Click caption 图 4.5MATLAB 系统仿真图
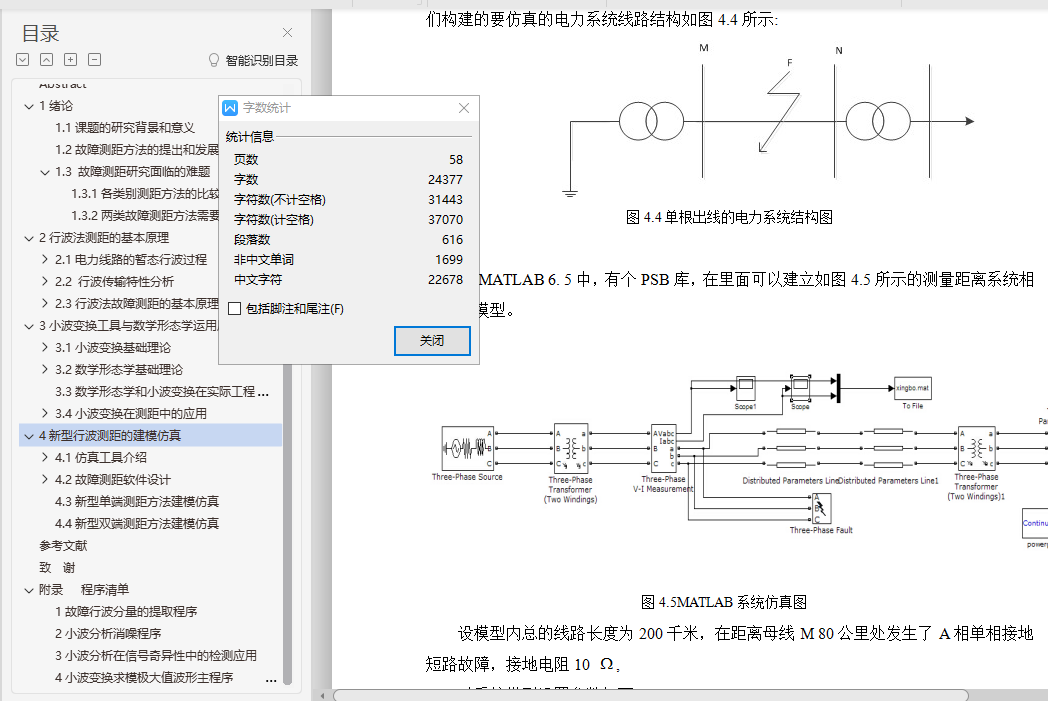 [x=724, y=602]
